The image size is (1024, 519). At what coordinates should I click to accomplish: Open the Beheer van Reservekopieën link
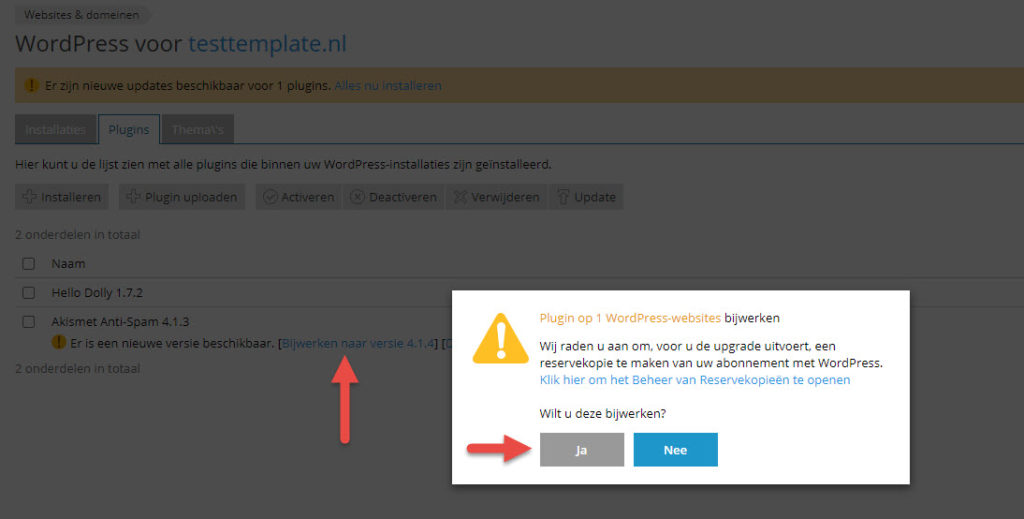(x=695, y=379)
